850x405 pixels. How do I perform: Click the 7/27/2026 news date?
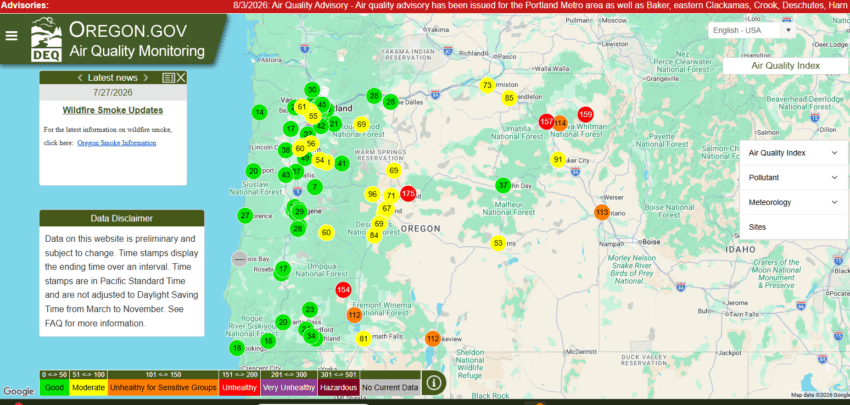pos(113,93)
